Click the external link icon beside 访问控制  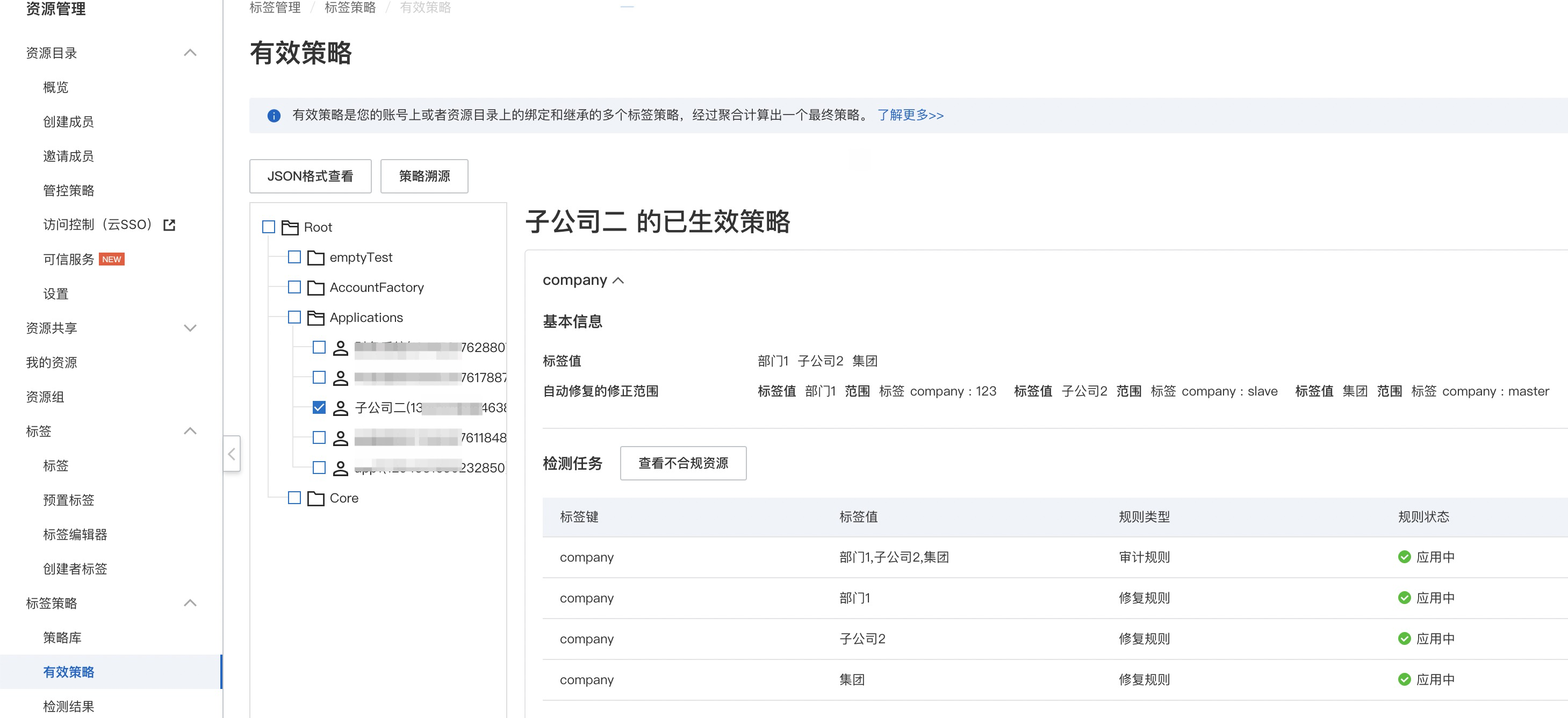click(169, 225)
